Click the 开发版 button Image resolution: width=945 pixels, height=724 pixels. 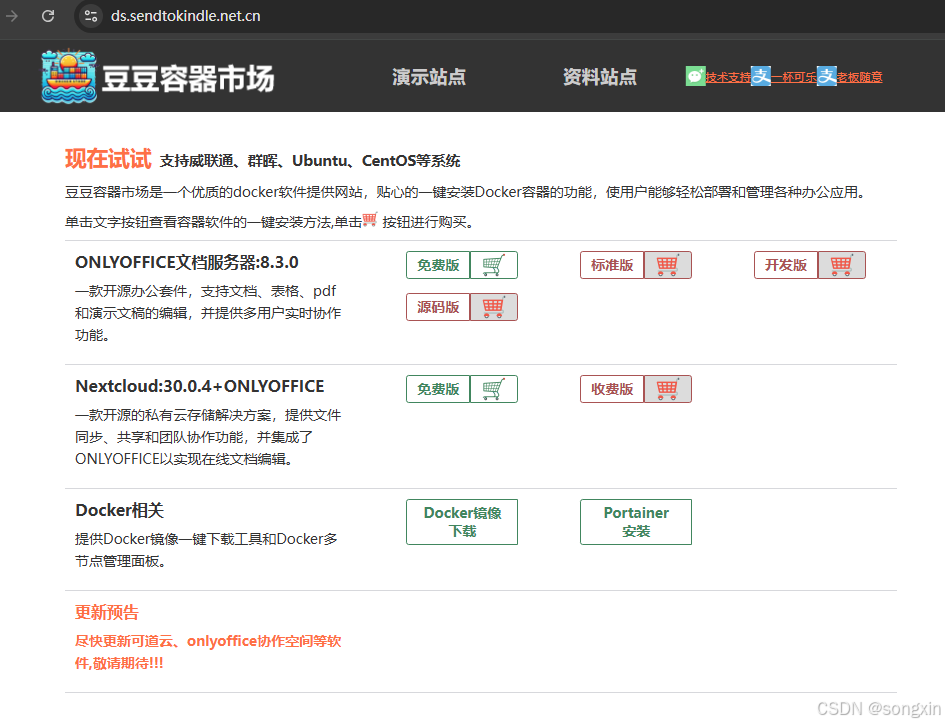pos(786,265)
